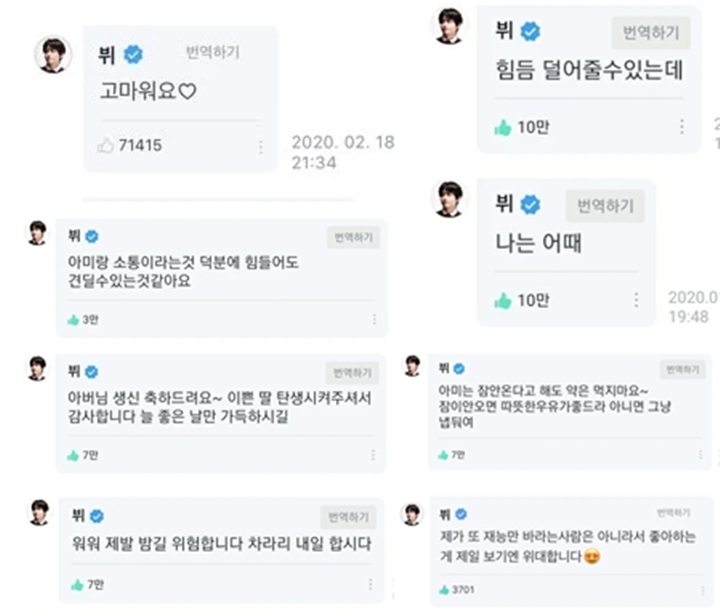Viewport: 720px width, 616px height.
Task: Open three-dot menu on 힘듬 덜어줄수있는데 comment
Action: click(682, 127)
